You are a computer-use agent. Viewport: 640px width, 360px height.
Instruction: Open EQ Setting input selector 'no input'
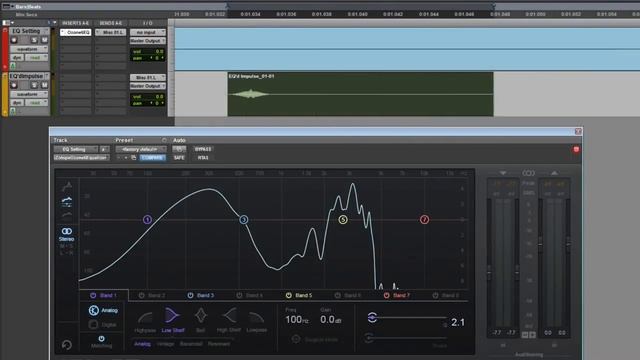148,32
